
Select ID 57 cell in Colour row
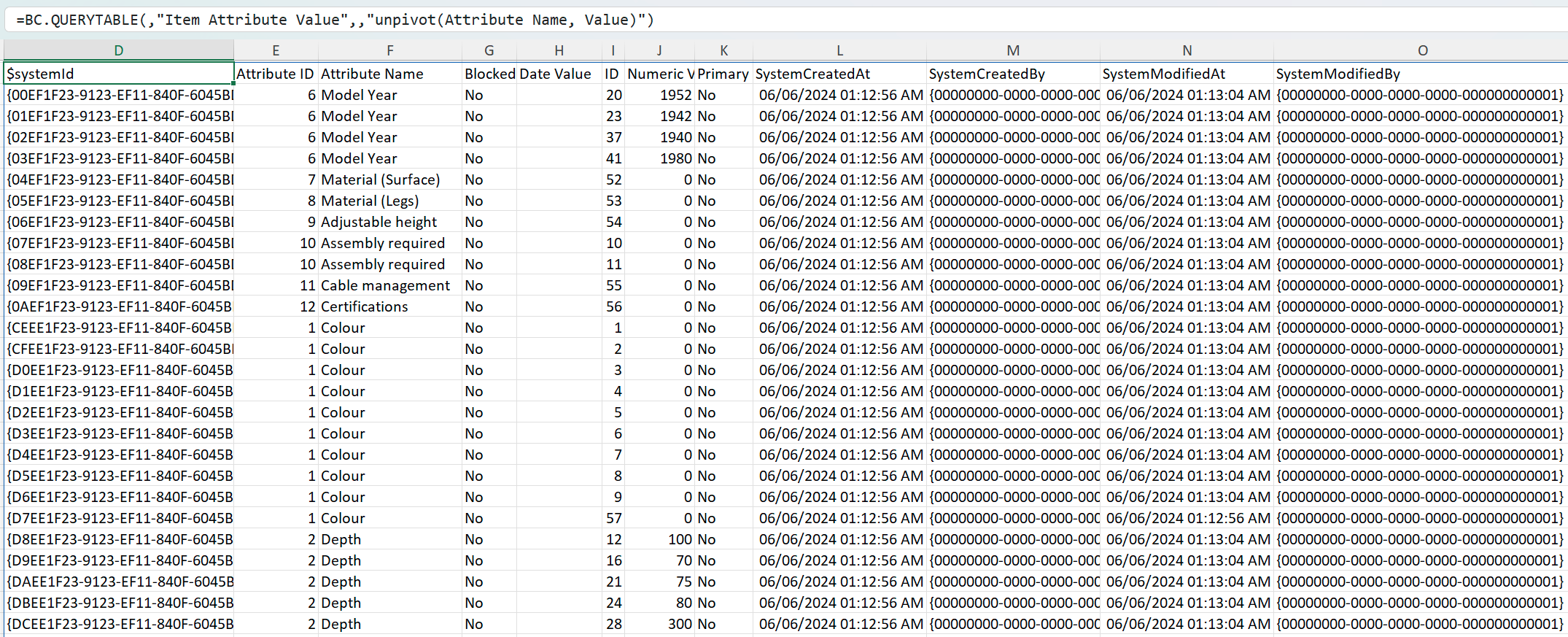pyautogui.click(x=613, y=518)
